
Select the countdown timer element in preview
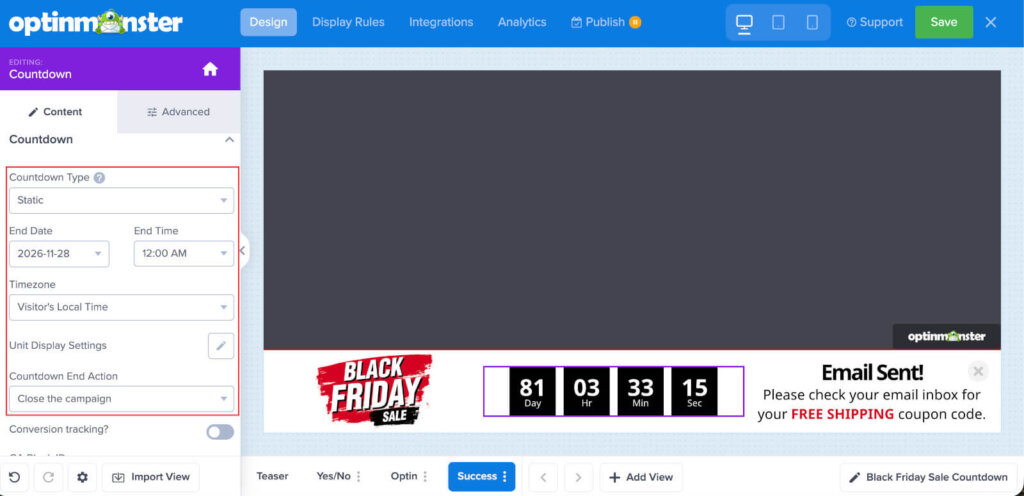pyautogui.click(x=613, y=391)
